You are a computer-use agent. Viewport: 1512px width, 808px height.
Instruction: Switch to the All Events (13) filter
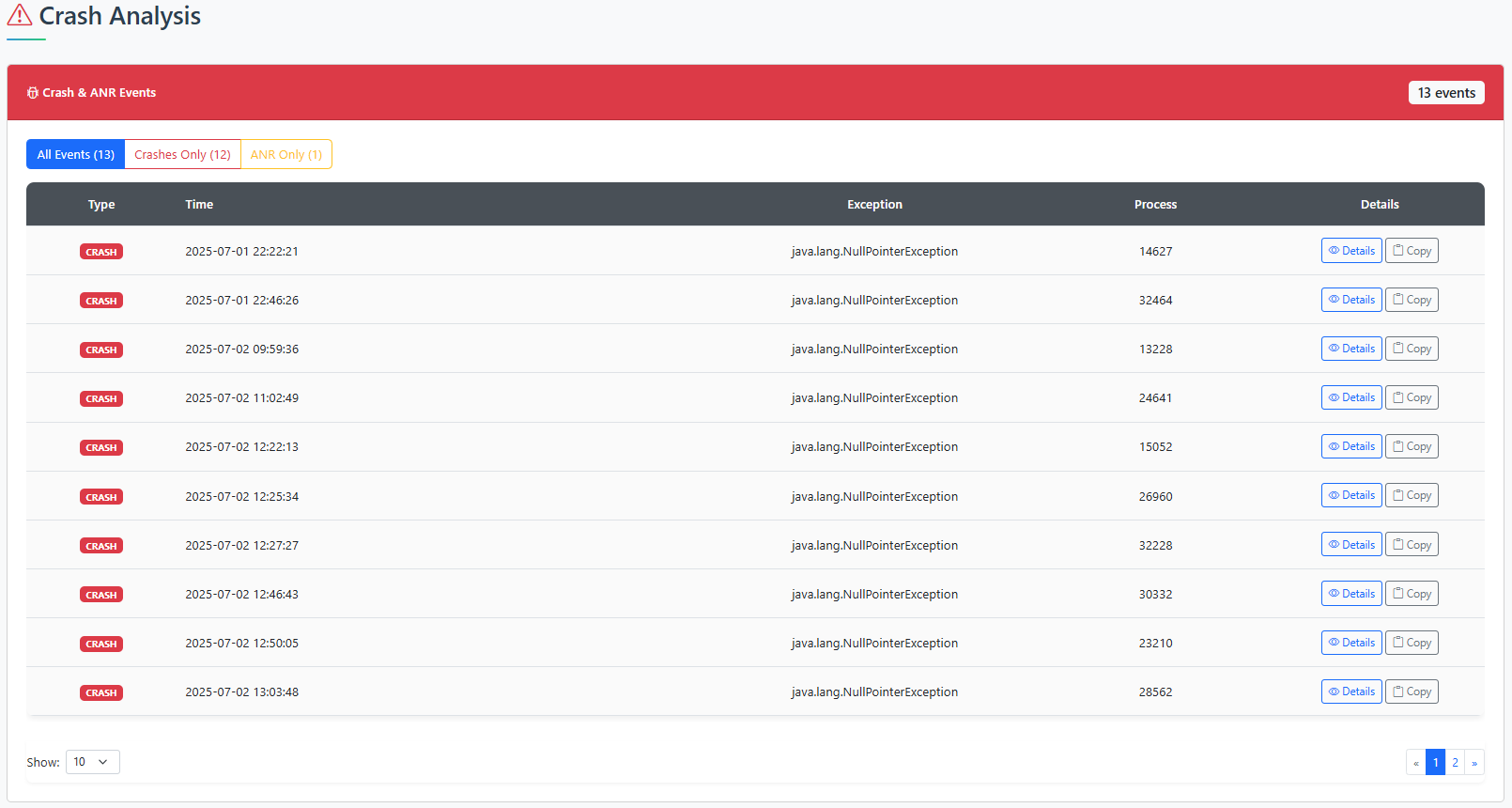coord(75,154)
